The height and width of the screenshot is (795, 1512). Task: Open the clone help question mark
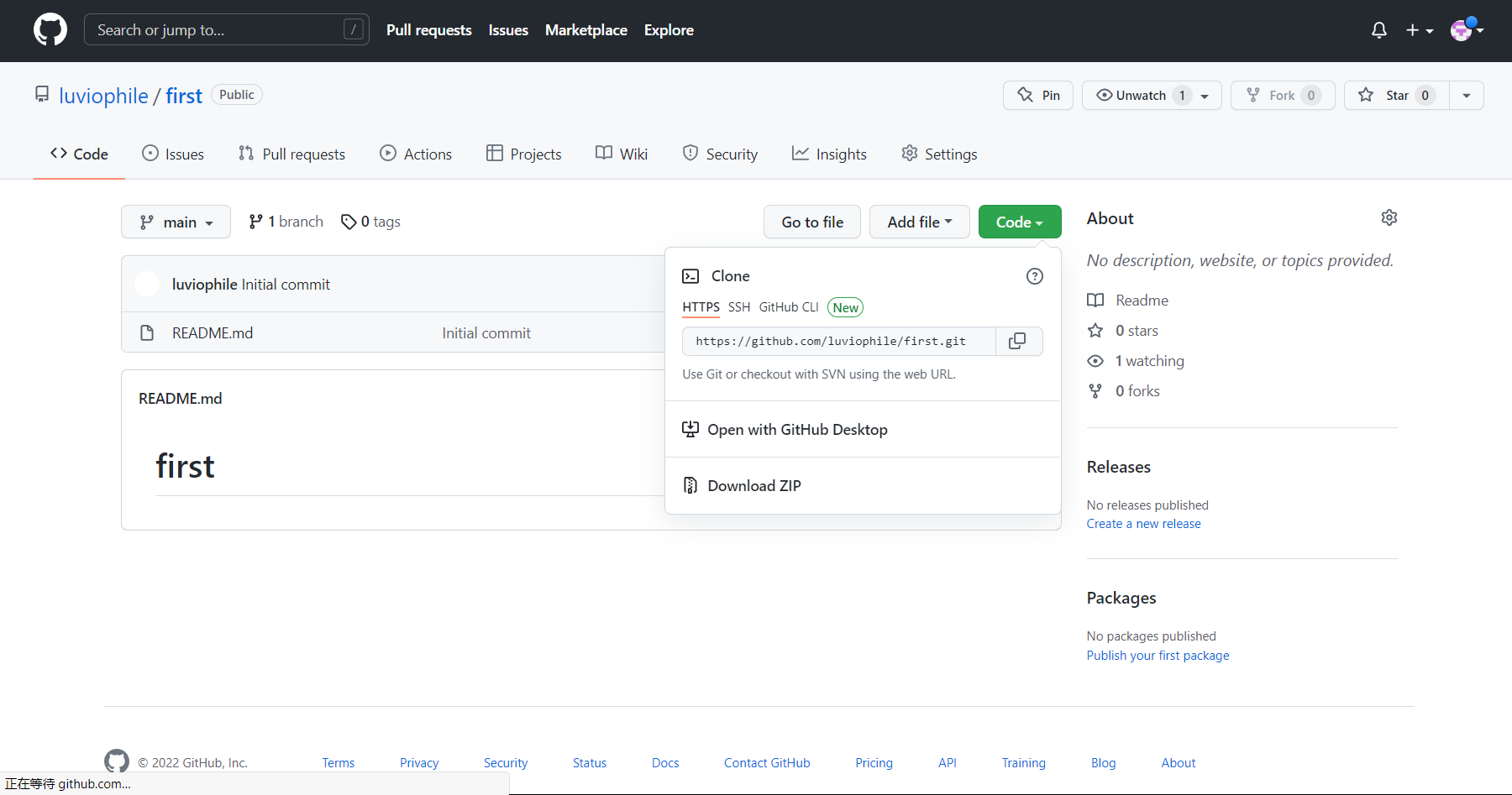coord(1035,276)
